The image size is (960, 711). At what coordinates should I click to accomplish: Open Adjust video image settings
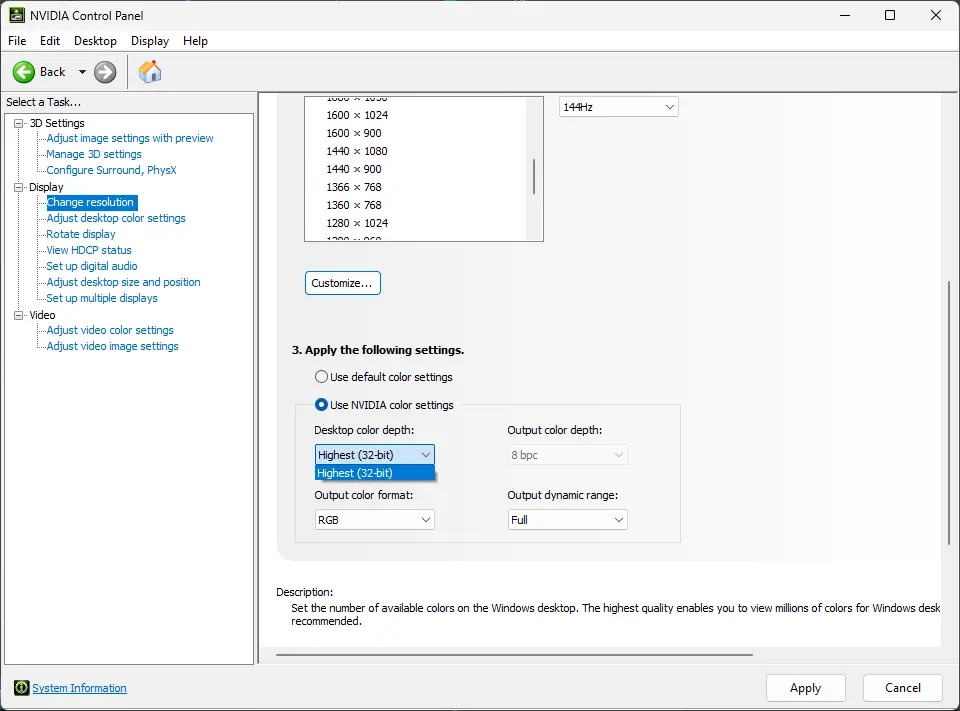tap(113, 346)
